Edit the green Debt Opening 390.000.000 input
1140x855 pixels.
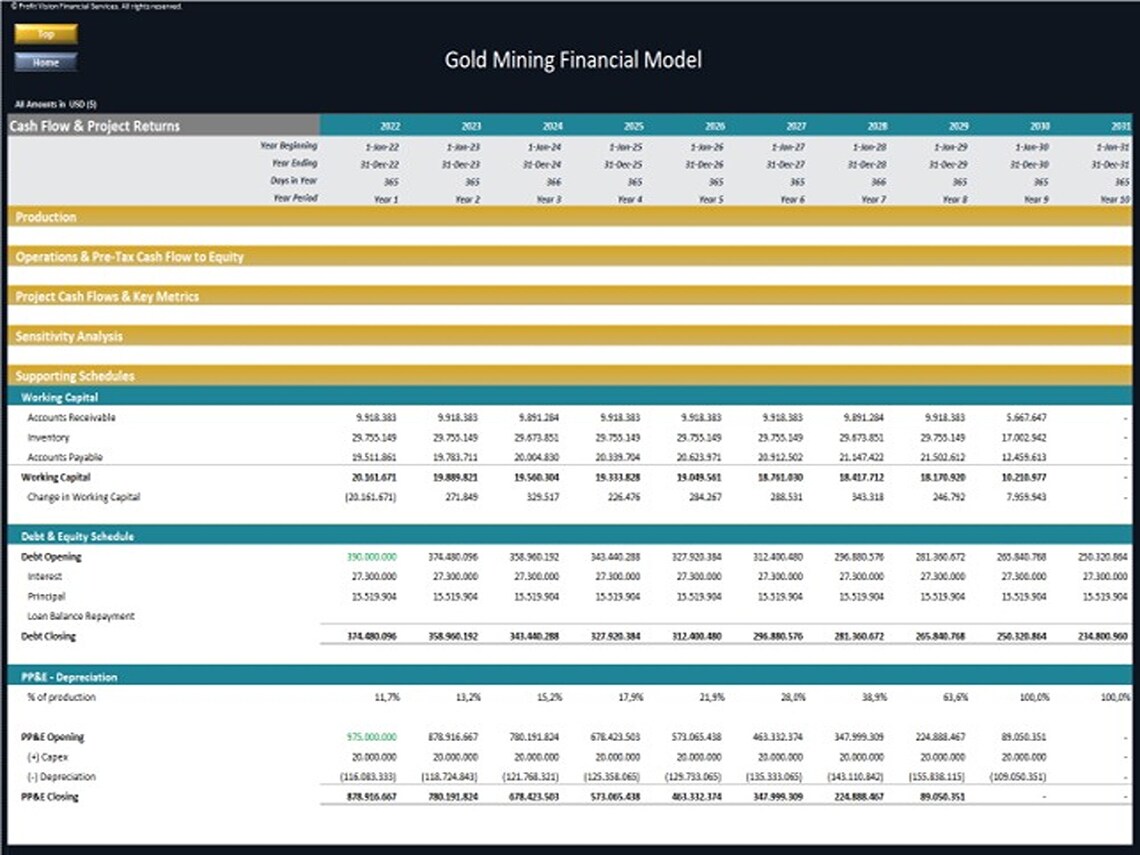click(372, 557)
